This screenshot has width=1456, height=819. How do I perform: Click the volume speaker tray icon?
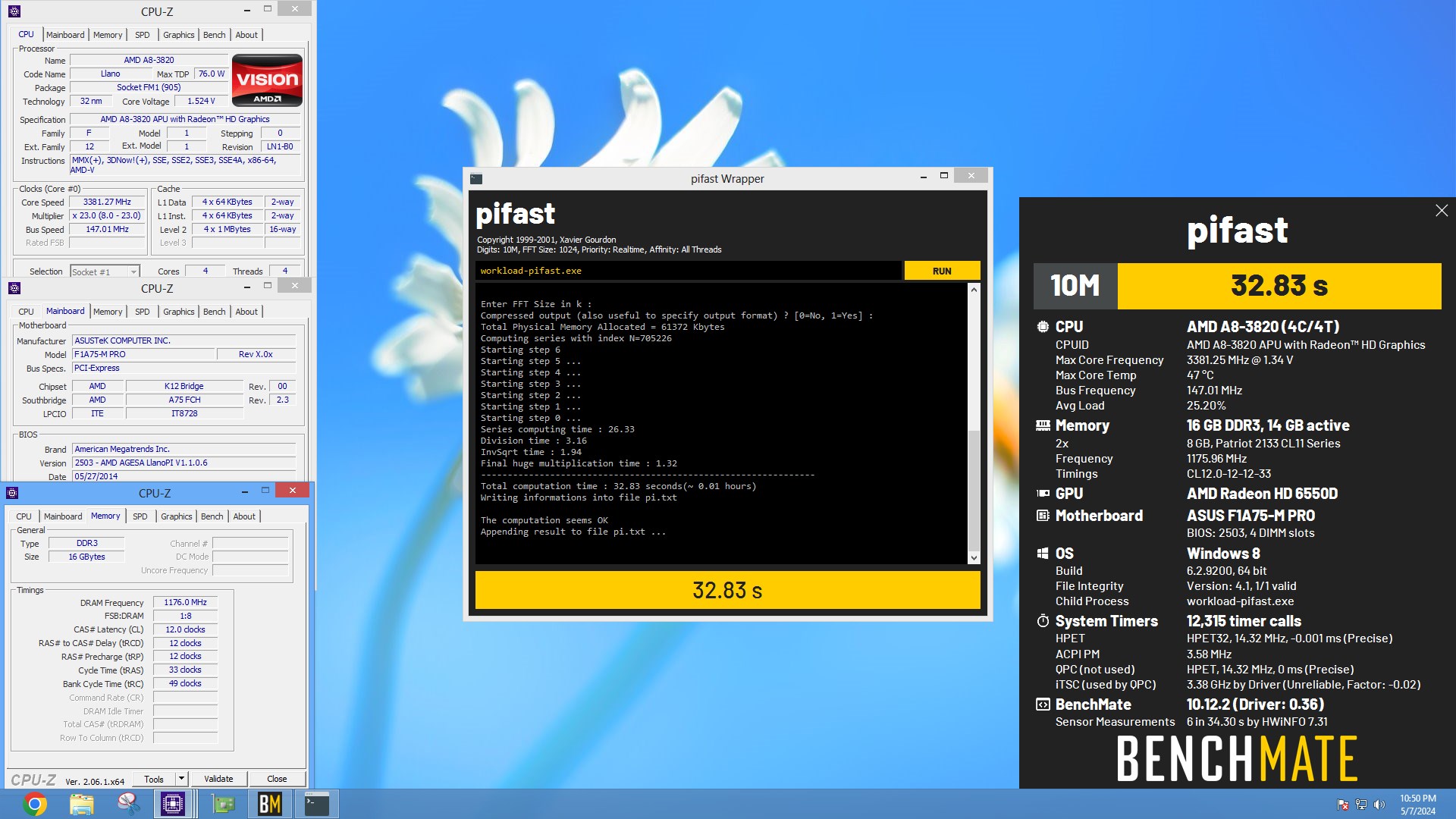click(1379, 805)
